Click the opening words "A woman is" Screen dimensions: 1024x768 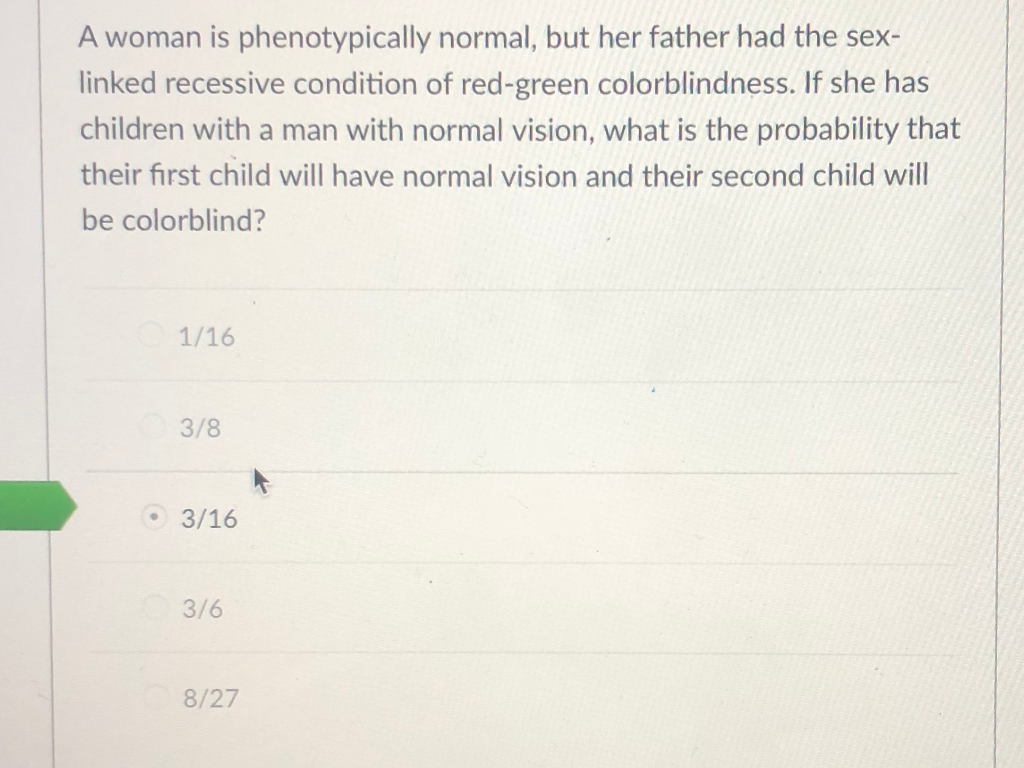point(153,38)
